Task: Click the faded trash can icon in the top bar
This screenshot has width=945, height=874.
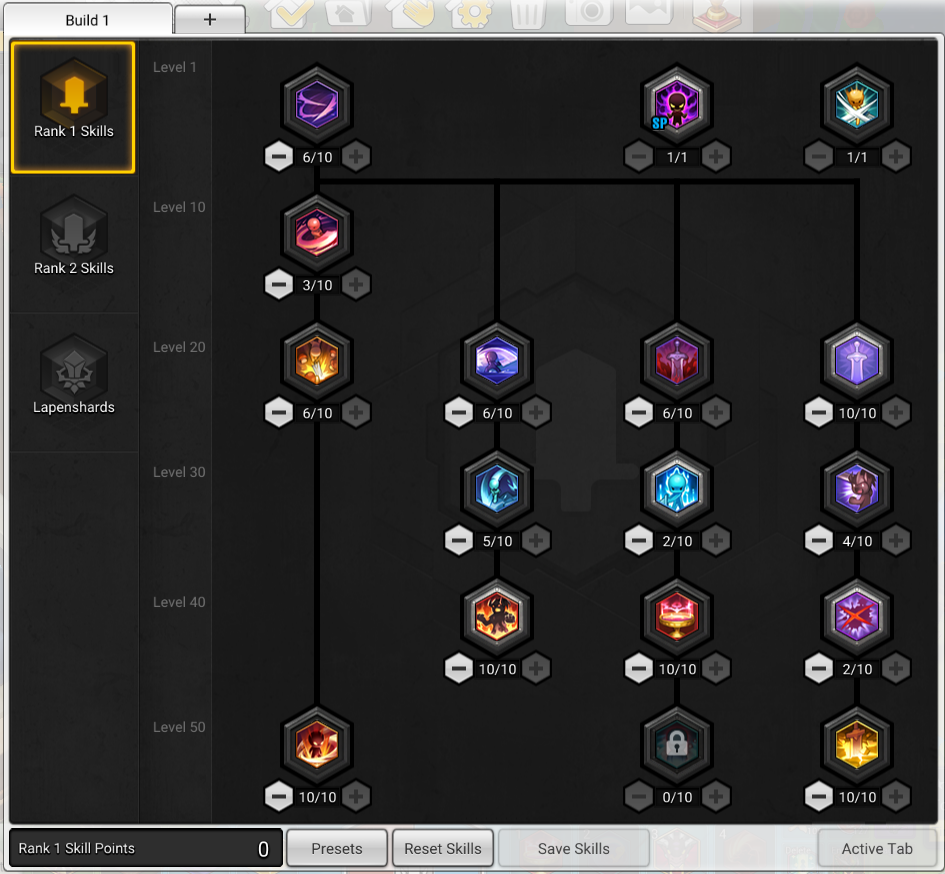Action: click(x=529, y=13)
